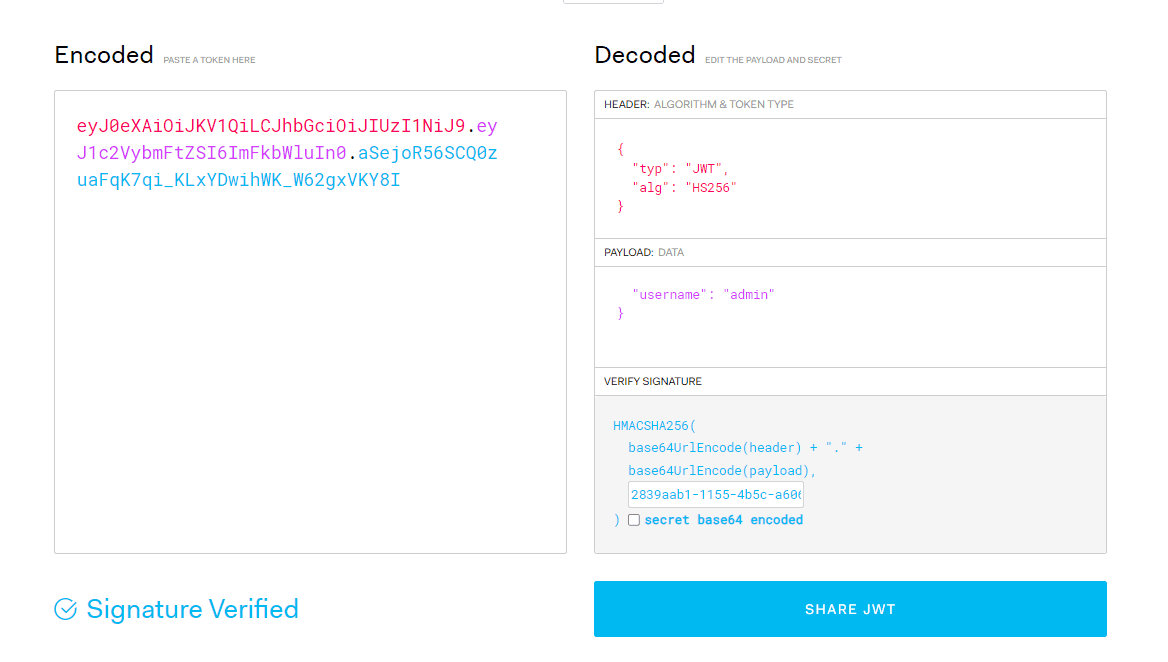Click the EDIT THE PAYLOAD AND SECRET hint
This screenshot has width=1168, height=662.
(x=773, y=60)
